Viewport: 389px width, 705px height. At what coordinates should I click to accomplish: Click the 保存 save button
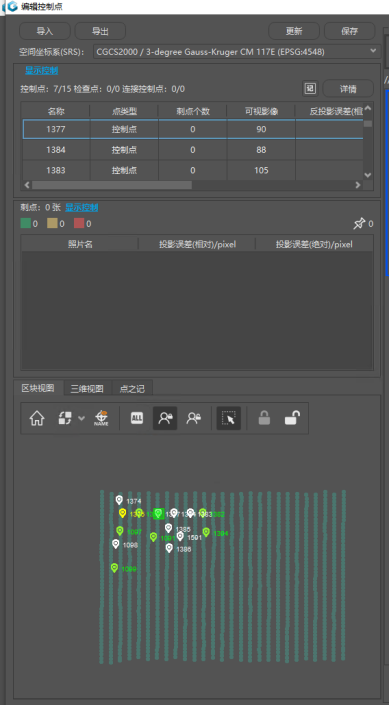pyautogui.click(x=349, y=31)
